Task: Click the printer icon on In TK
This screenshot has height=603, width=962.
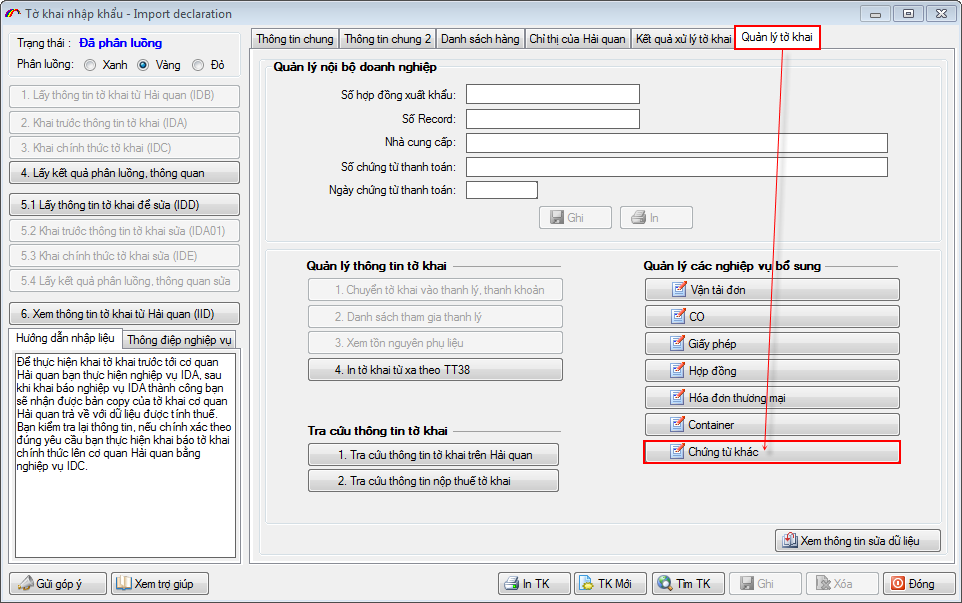Action: [x=510, y=584]
